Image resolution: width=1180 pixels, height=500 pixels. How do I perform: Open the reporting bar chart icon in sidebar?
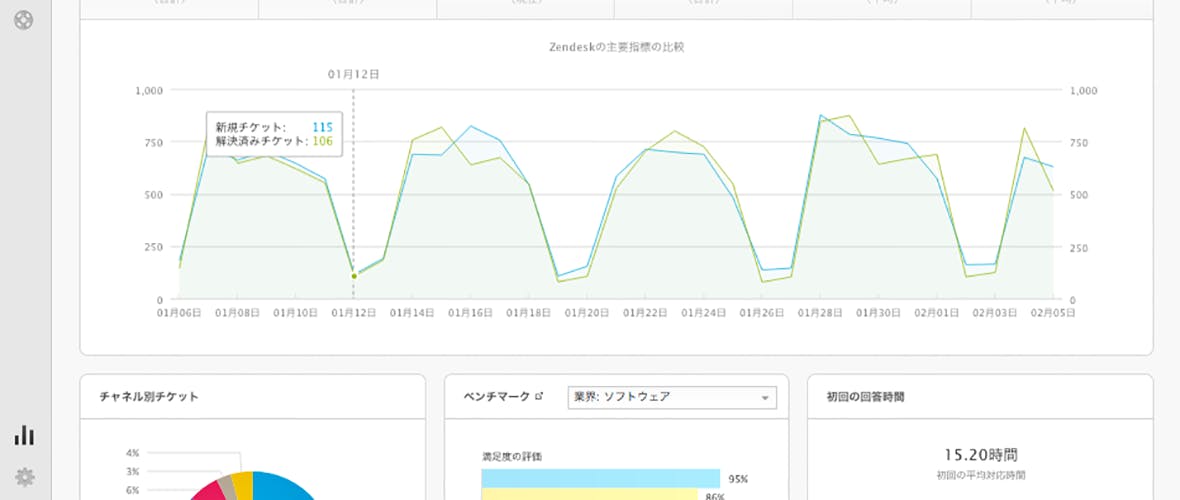(24, 435)
